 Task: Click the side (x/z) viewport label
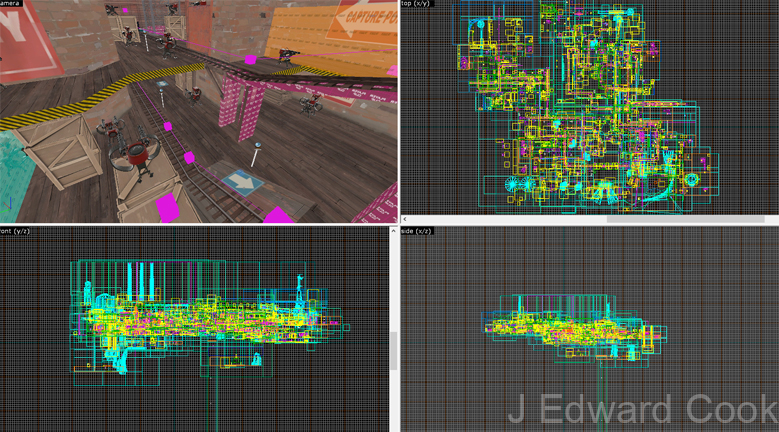417,231
